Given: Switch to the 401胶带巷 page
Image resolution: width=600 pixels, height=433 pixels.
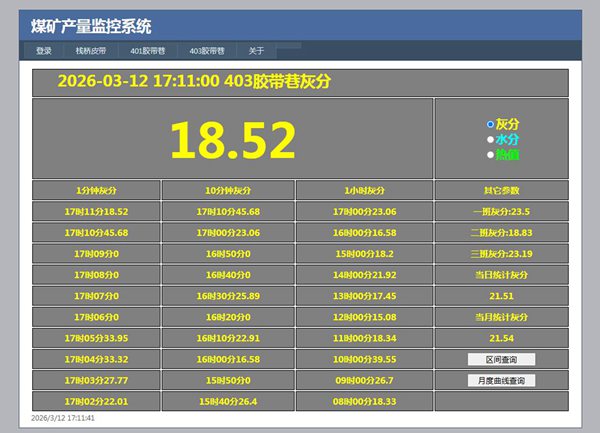Looking at the screenshot, I should tap(148, 50).
